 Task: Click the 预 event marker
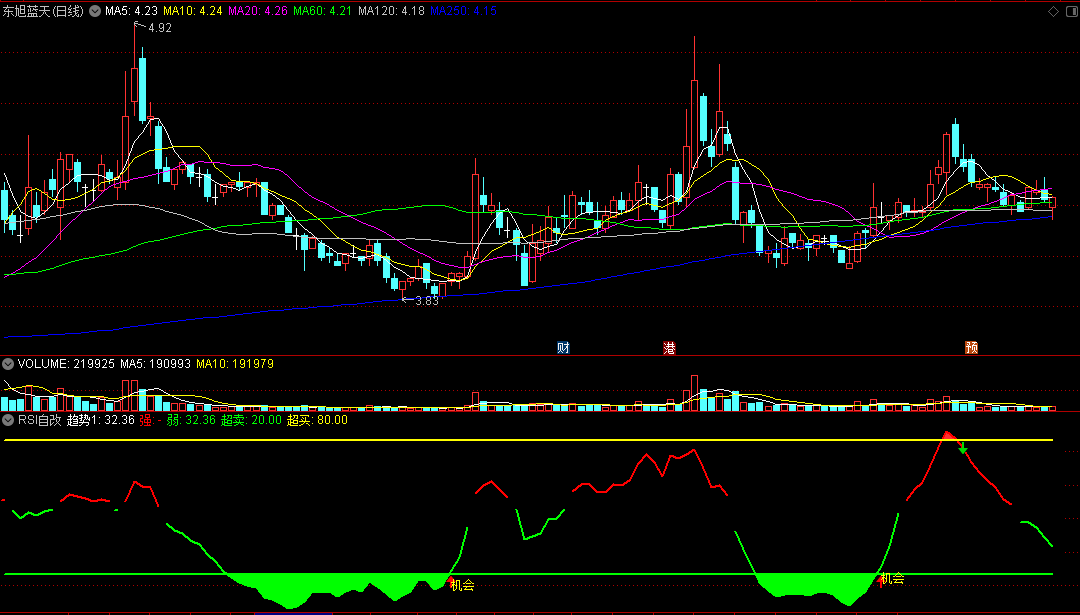(972, 347)
